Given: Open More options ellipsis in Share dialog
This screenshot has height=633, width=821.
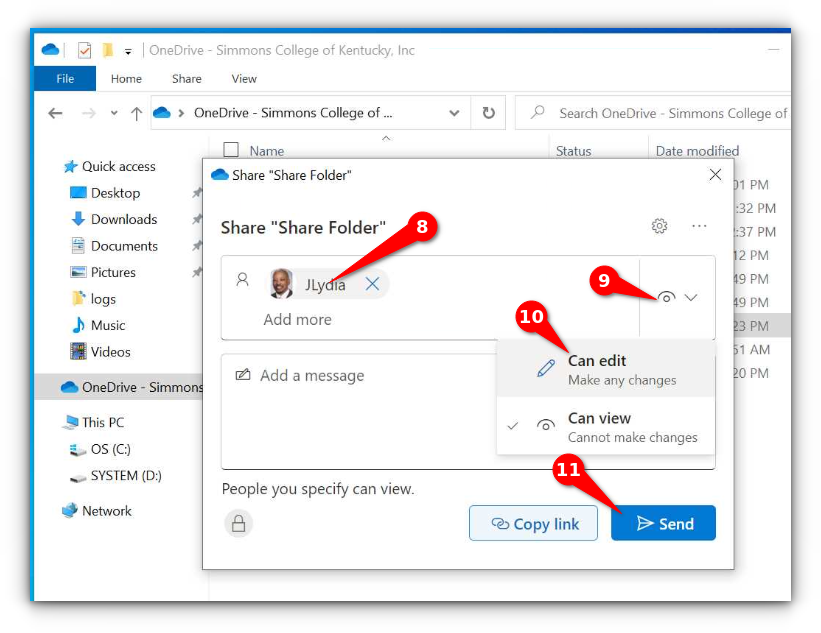Looking at the screenshot, I should (x=699, y=226).
